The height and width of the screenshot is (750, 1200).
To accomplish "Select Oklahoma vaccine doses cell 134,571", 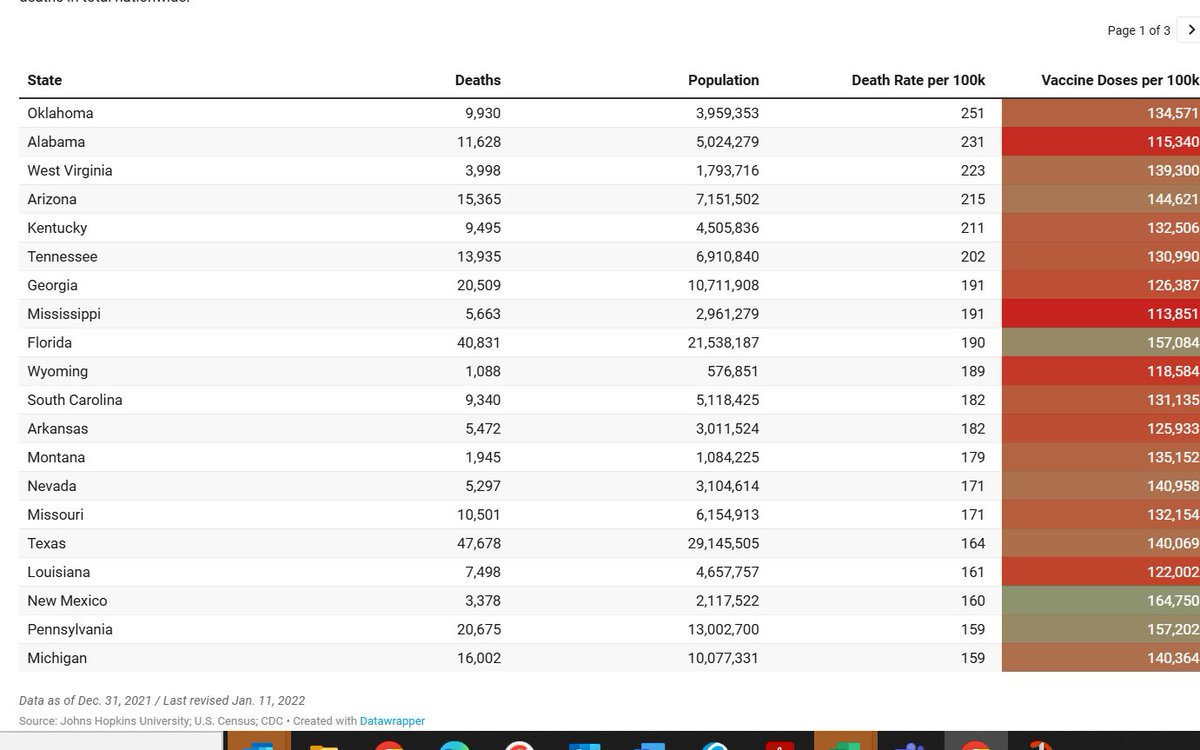I will click(1101, 113).
